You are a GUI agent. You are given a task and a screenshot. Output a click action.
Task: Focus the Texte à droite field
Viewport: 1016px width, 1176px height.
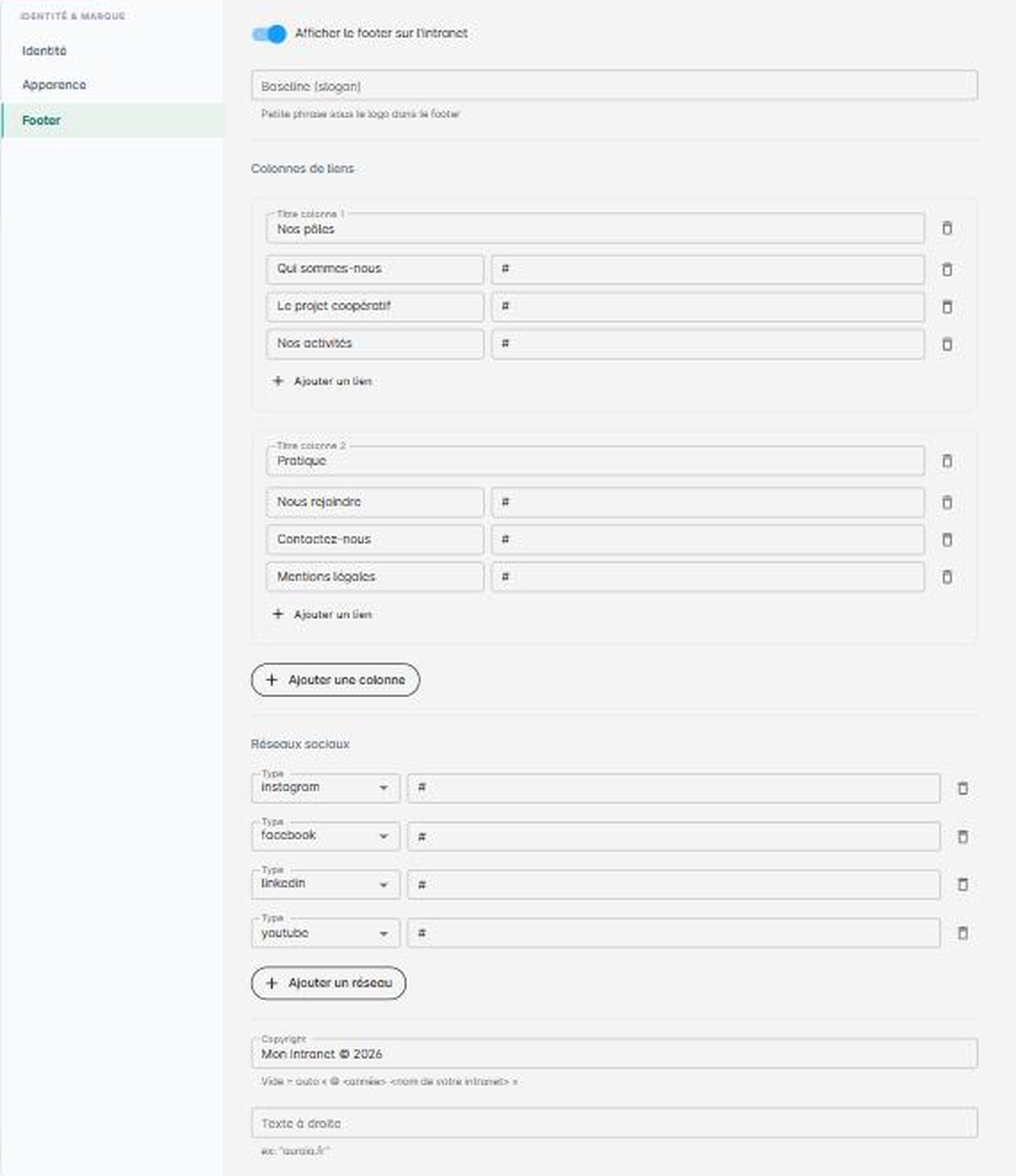click(614, 1123)
